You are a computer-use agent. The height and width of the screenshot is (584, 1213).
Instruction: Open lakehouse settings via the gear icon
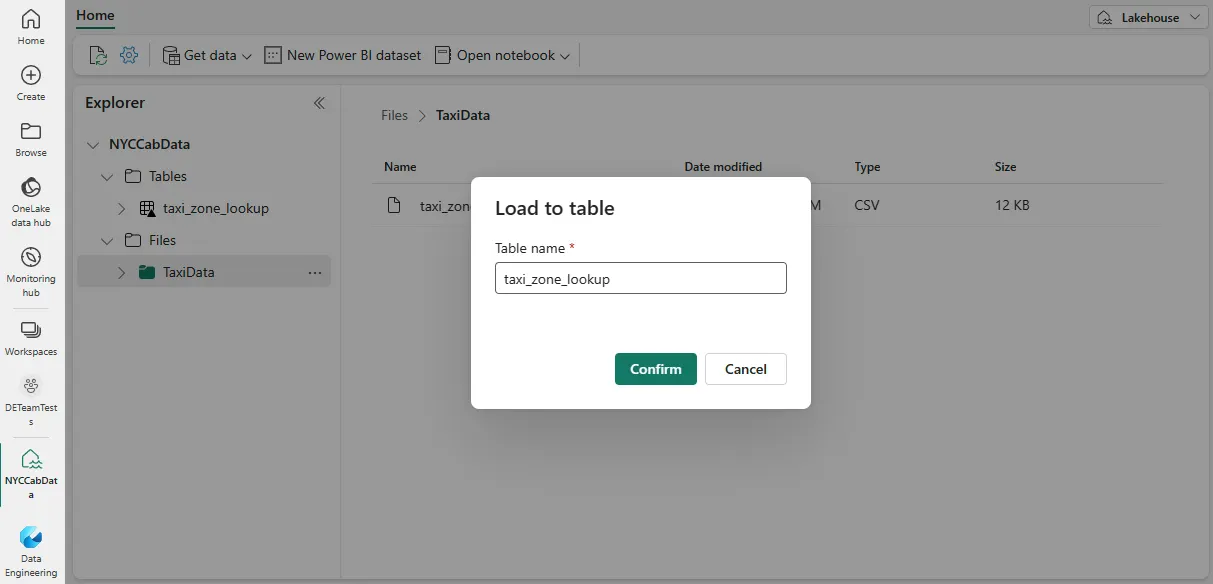click(x=128, y=55)
